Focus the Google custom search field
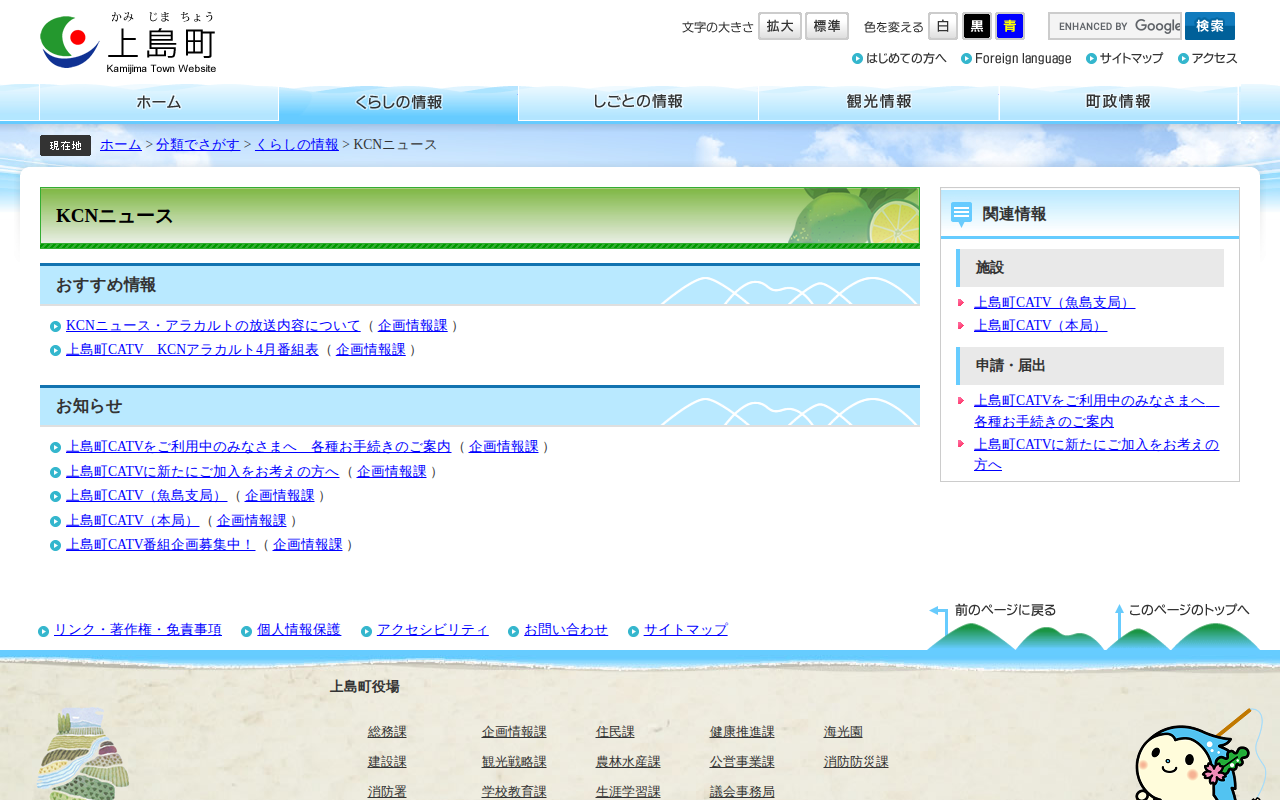This screenshot has width=1280, height=800. click(1115, 26)
